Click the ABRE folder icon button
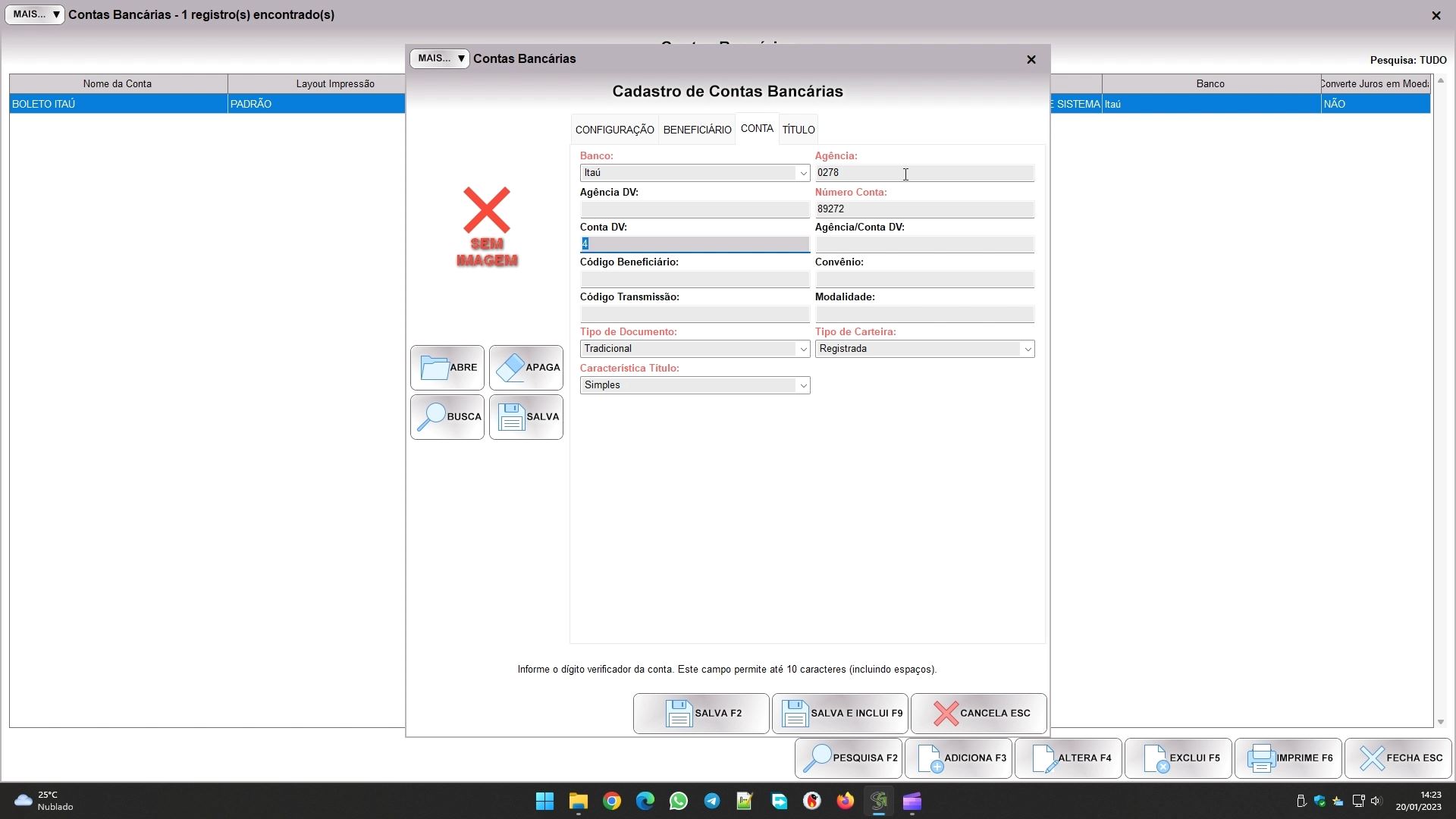The image size is (1456, 819). click(447, 368)
